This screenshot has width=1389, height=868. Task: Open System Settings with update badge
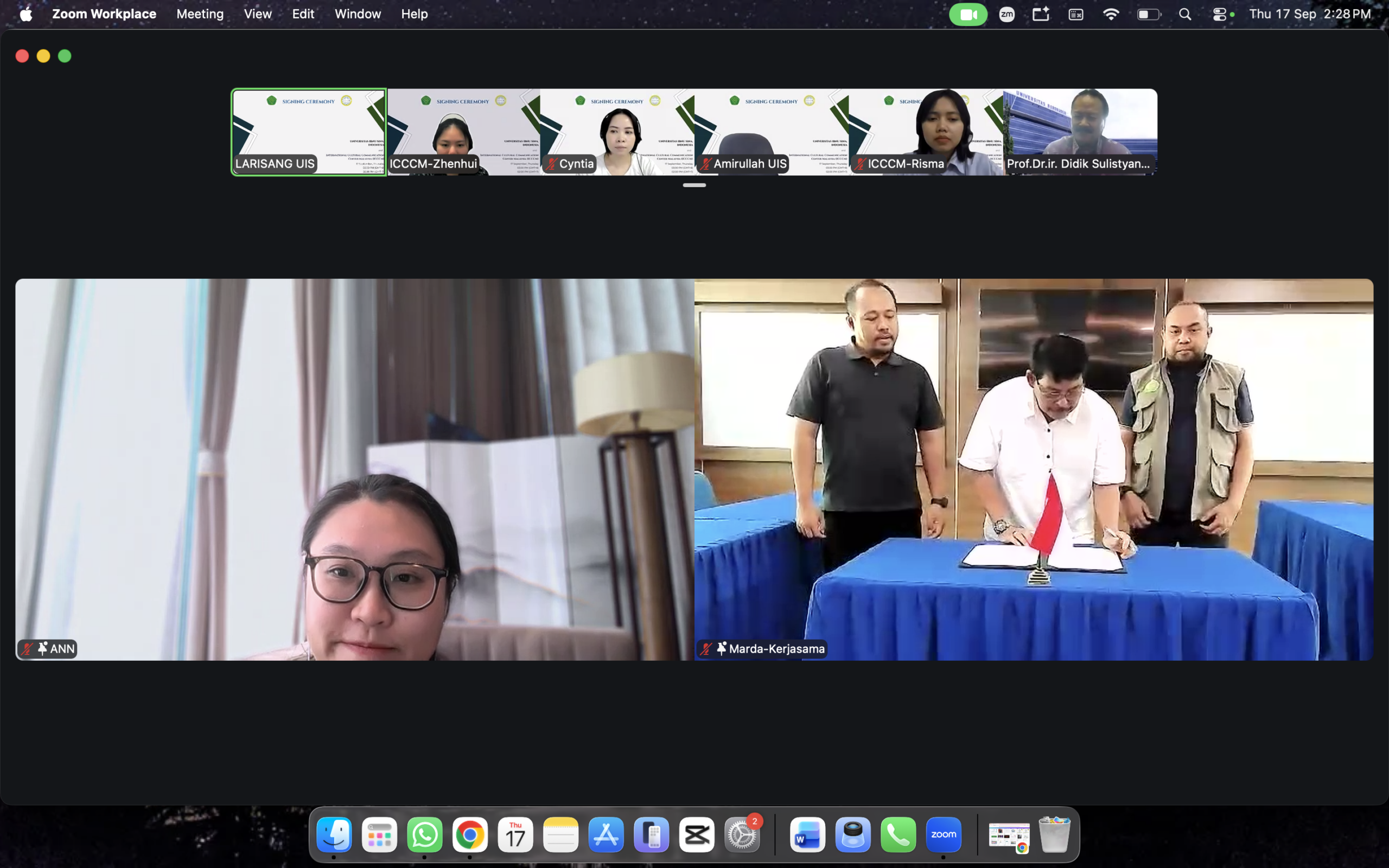[x=742, y=835]
